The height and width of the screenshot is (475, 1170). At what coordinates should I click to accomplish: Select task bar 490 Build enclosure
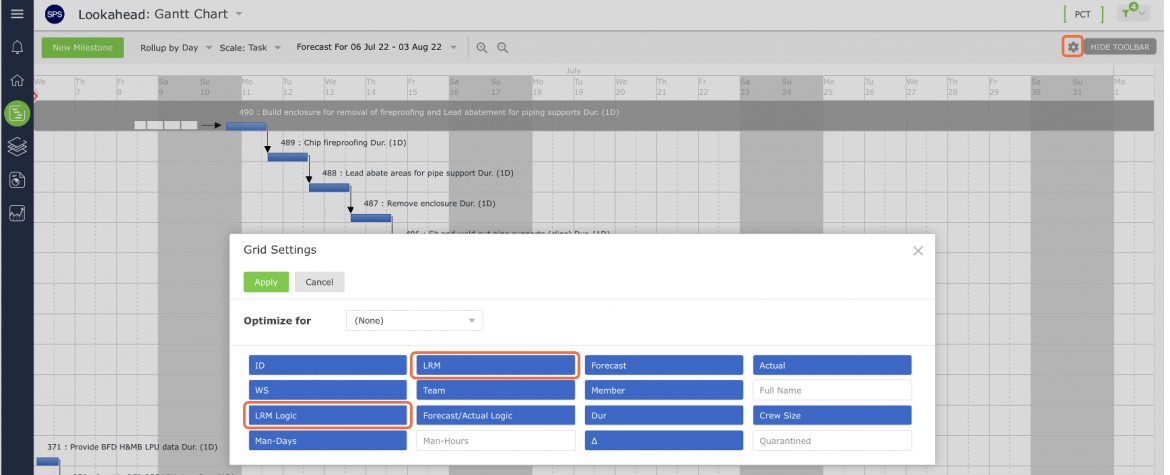245,126
